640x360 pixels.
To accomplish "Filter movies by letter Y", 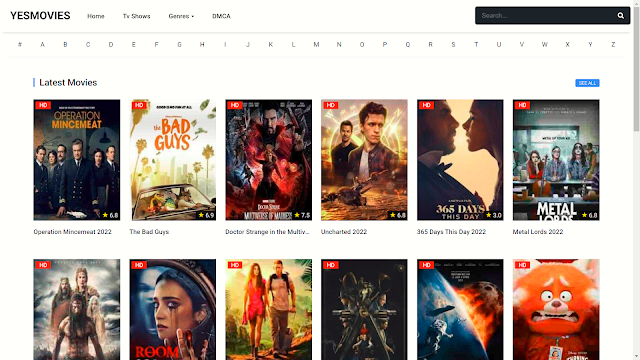I will (x=590, y=44).
